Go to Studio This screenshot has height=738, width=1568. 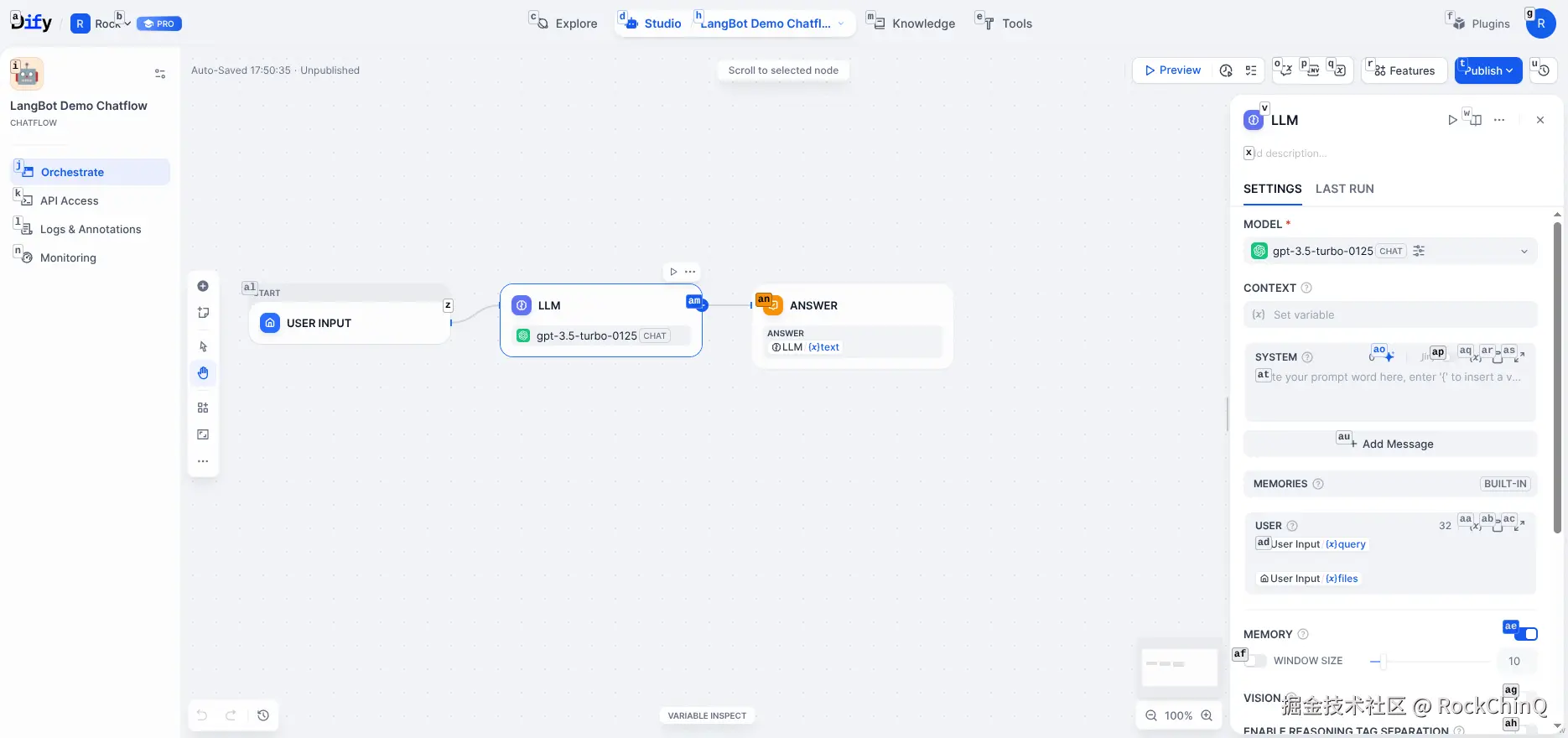(652, 23)
